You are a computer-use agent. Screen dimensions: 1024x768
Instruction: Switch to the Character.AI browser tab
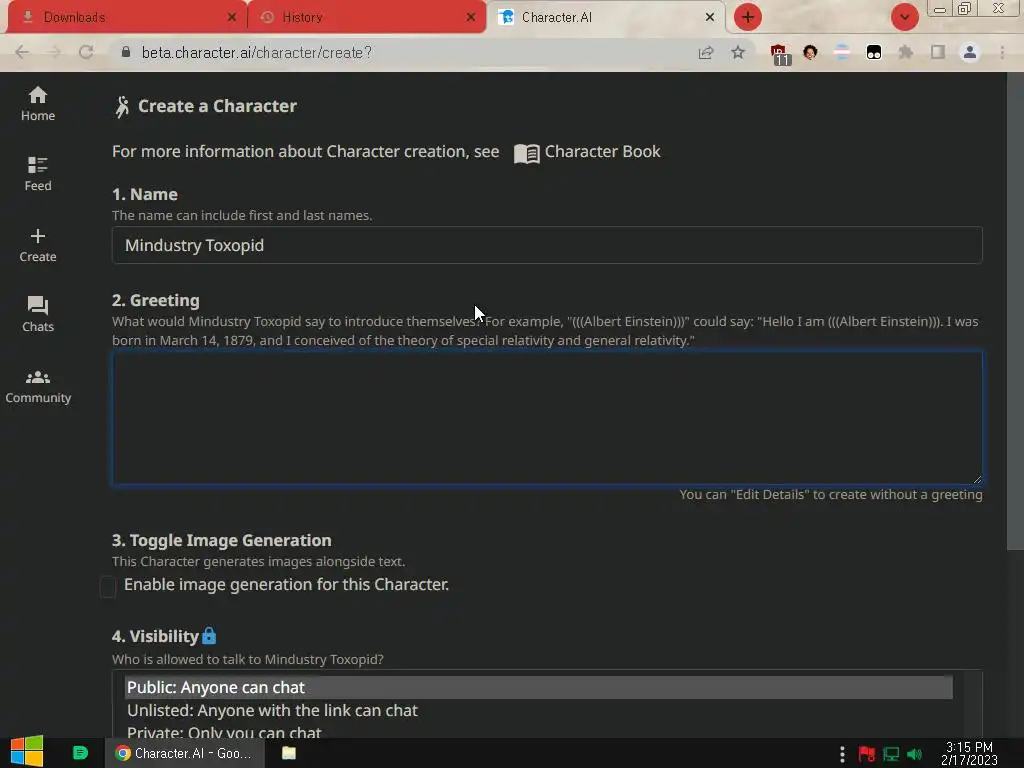coord(607,17)
